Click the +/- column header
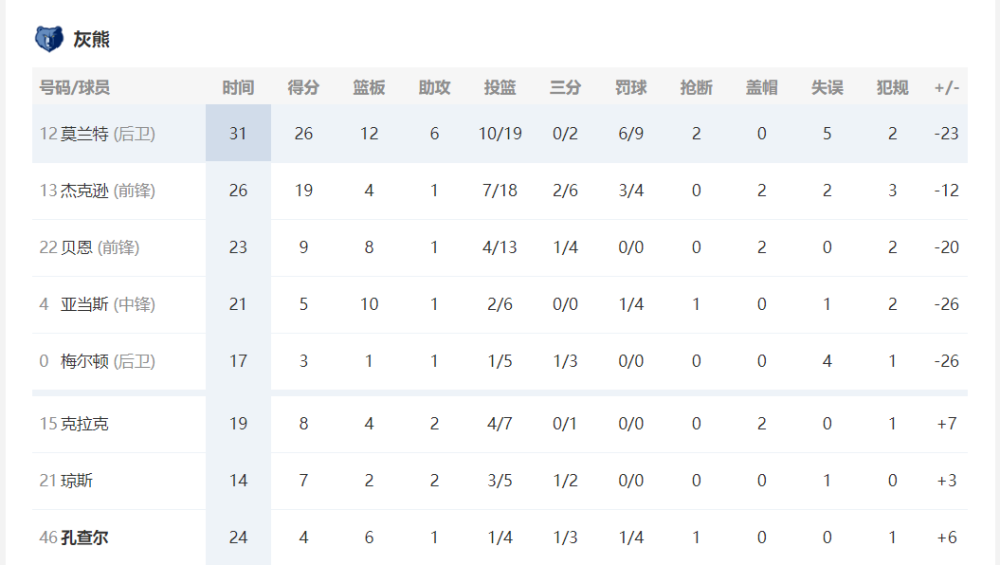Image resolution: width=1000 pixels, height=565 pixels. tap(946, 87)
